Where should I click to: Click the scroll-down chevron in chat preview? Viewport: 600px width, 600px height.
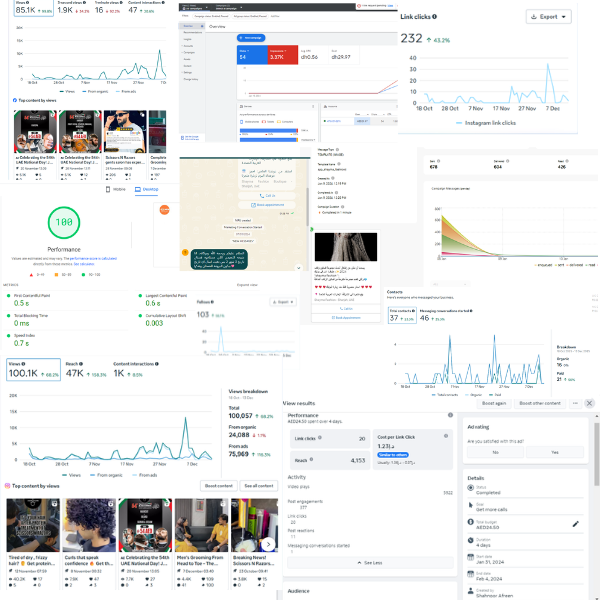298,268
